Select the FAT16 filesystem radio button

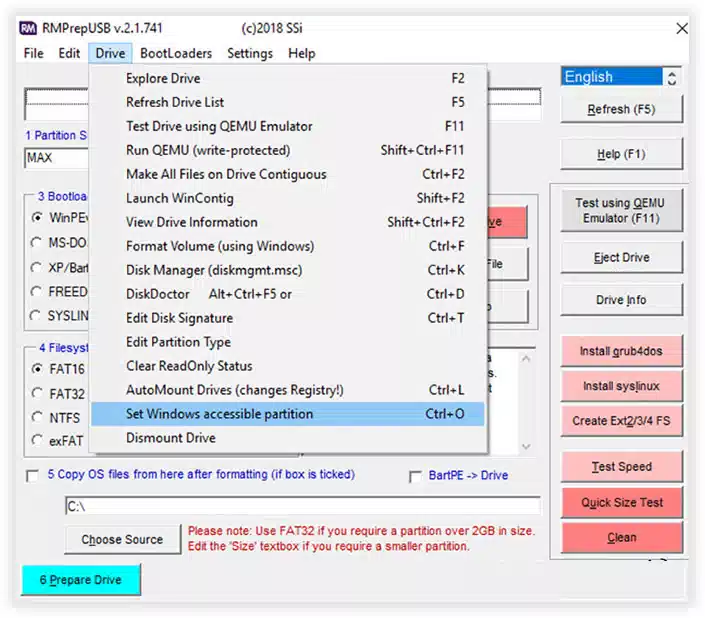tap(37, 369)
